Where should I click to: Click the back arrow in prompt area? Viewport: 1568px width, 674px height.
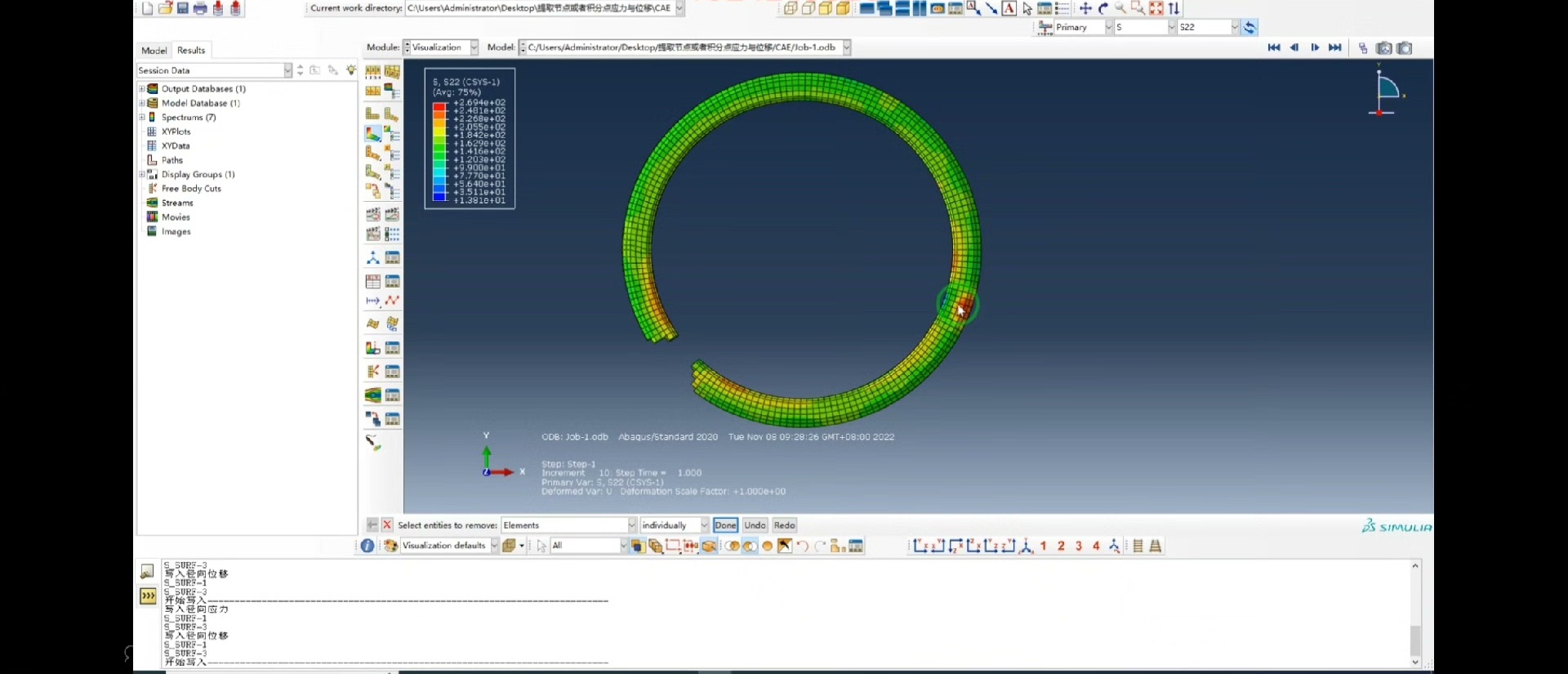pyautogui.click(x=372, y=525)
